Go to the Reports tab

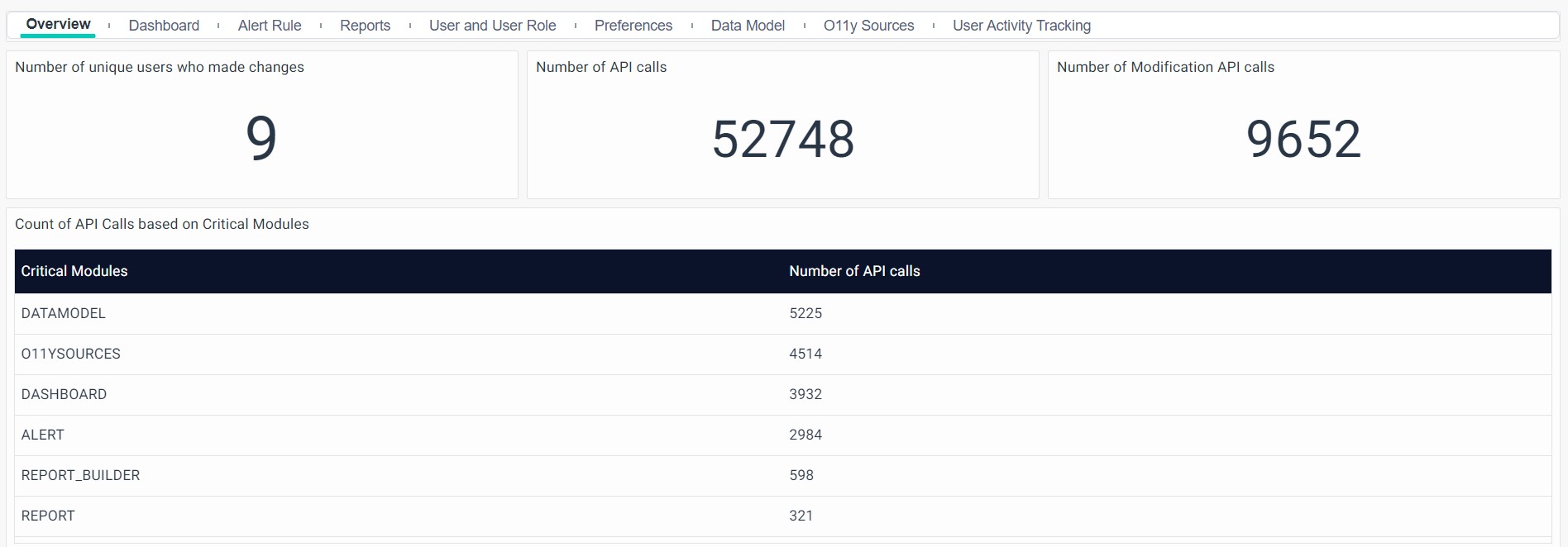365,26
